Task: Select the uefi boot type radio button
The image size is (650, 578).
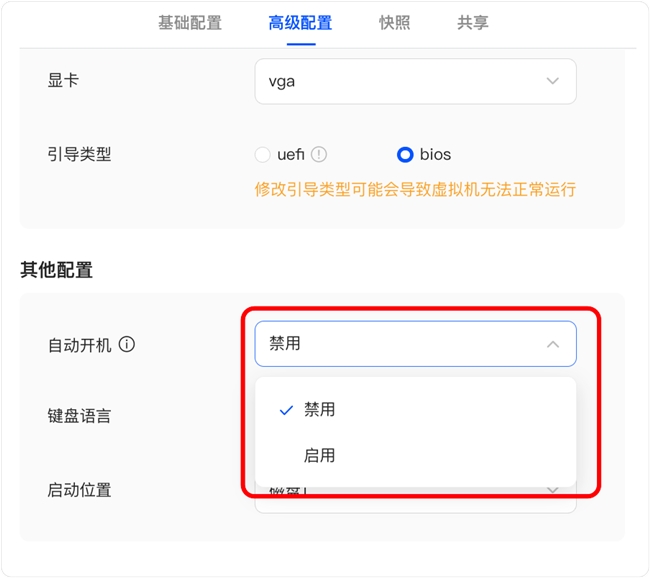Action: point(263,155)
